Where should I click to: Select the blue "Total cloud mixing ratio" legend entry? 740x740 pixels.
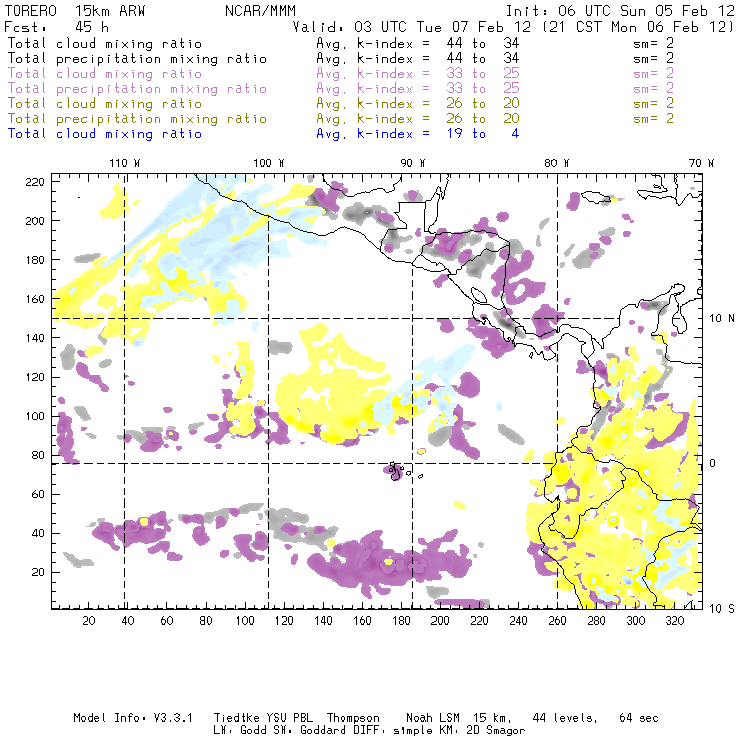(105, 134)
